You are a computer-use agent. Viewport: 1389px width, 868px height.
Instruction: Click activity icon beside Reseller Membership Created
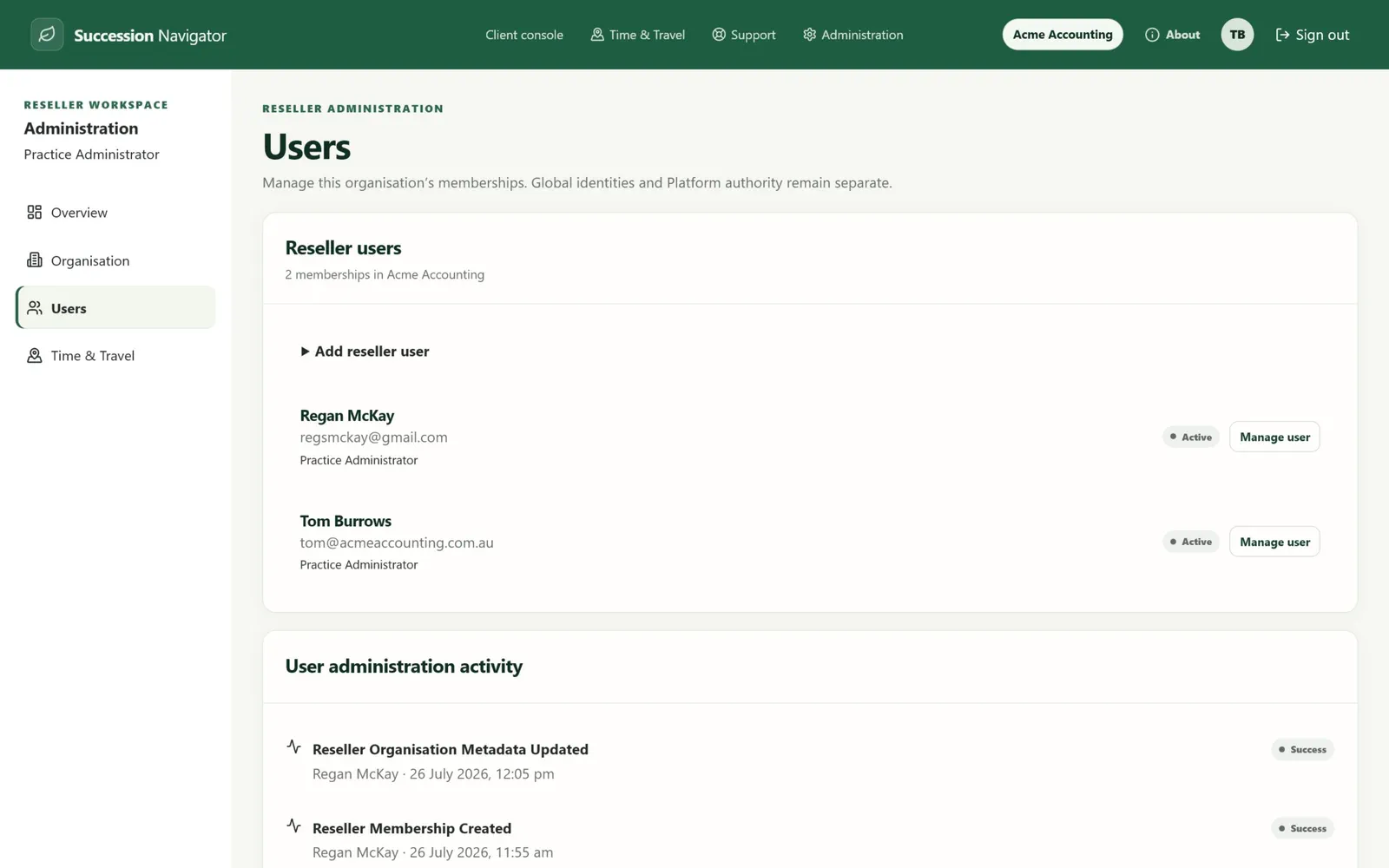coord(294,825)
